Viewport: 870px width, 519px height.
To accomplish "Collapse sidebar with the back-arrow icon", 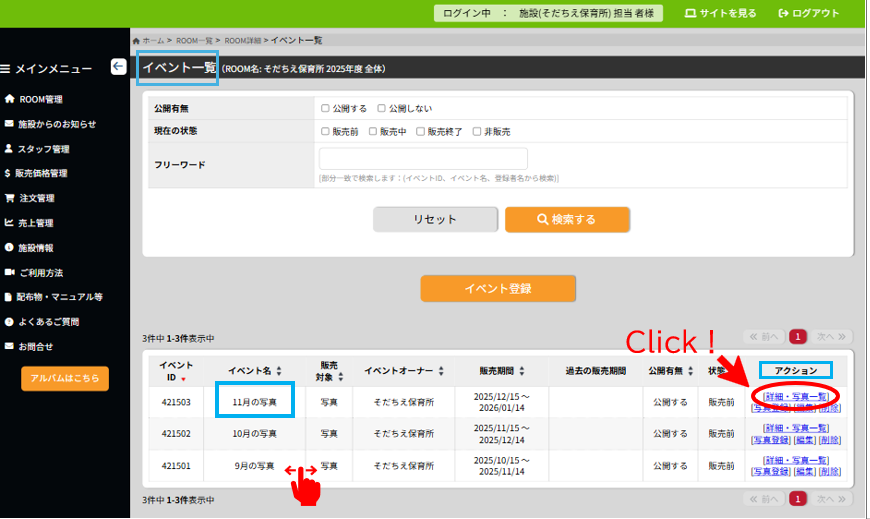I will click(118, 67).
